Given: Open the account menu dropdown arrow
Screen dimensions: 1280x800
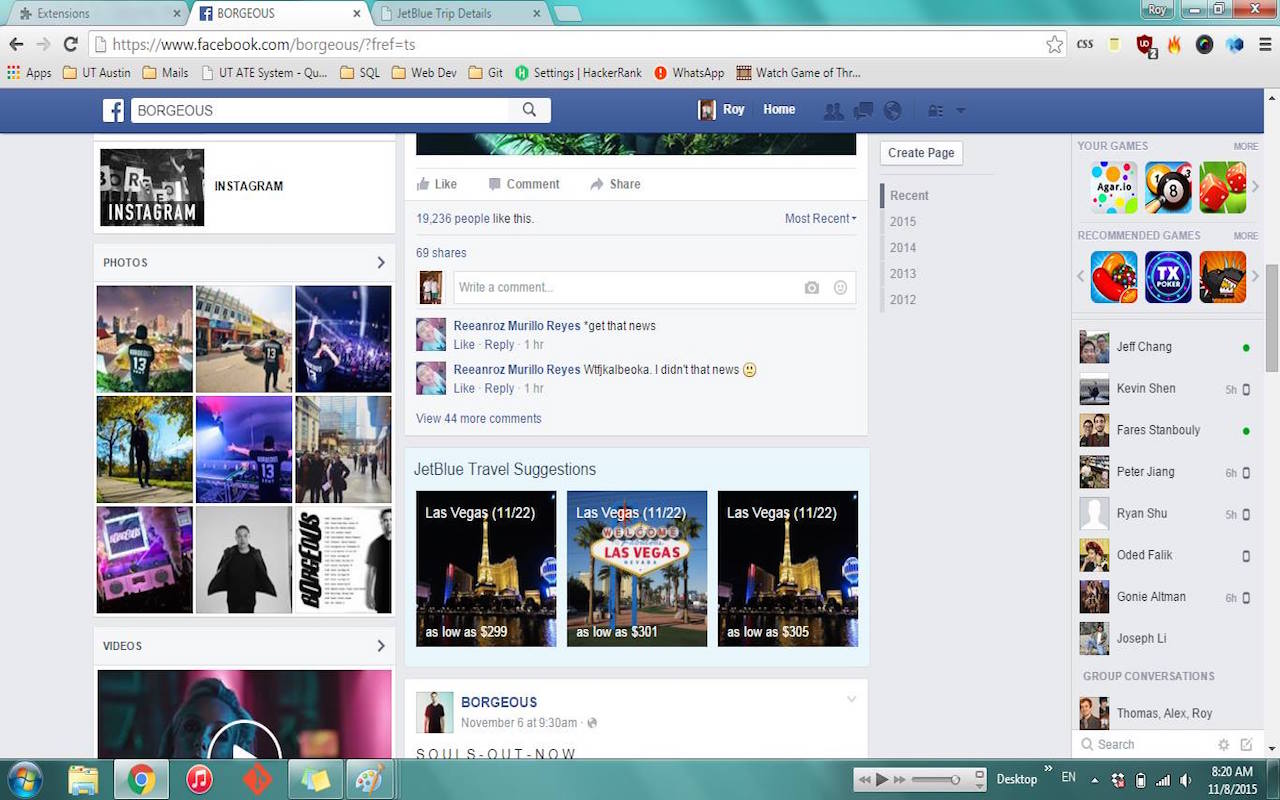Looking at the screenshot, I should [961, 110].
